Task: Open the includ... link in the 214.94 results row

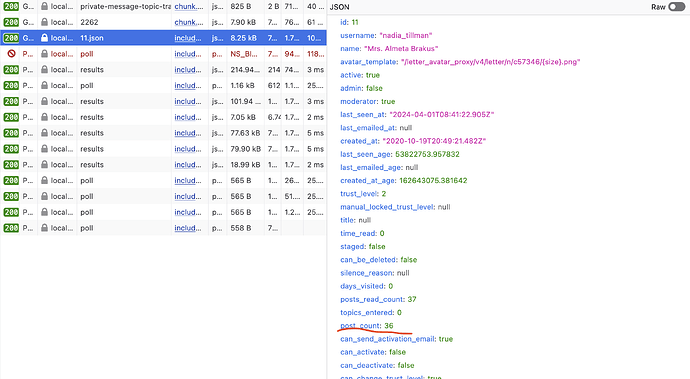Action: [188, 70]
